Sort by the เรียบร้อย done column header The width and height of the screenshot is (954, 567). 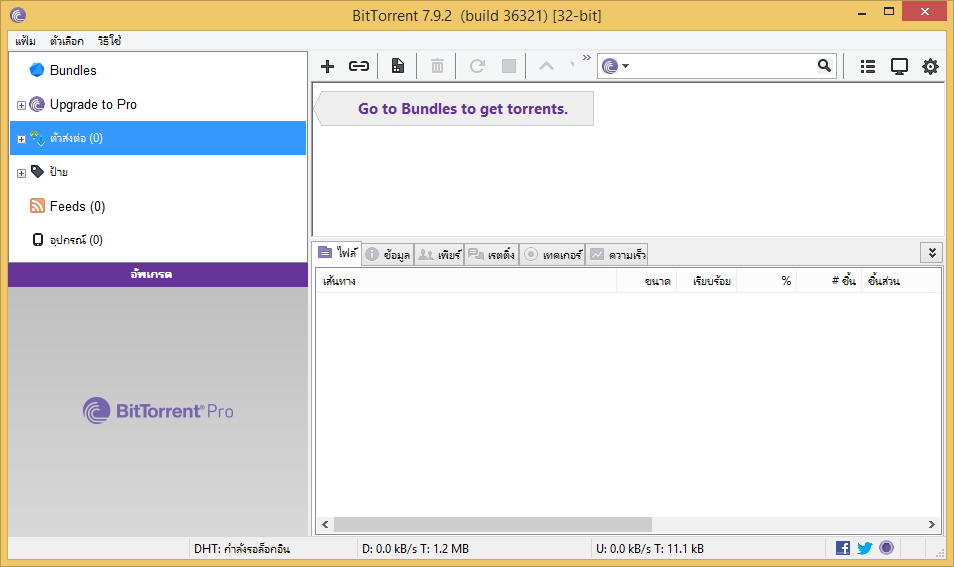[x=706, y=281]
